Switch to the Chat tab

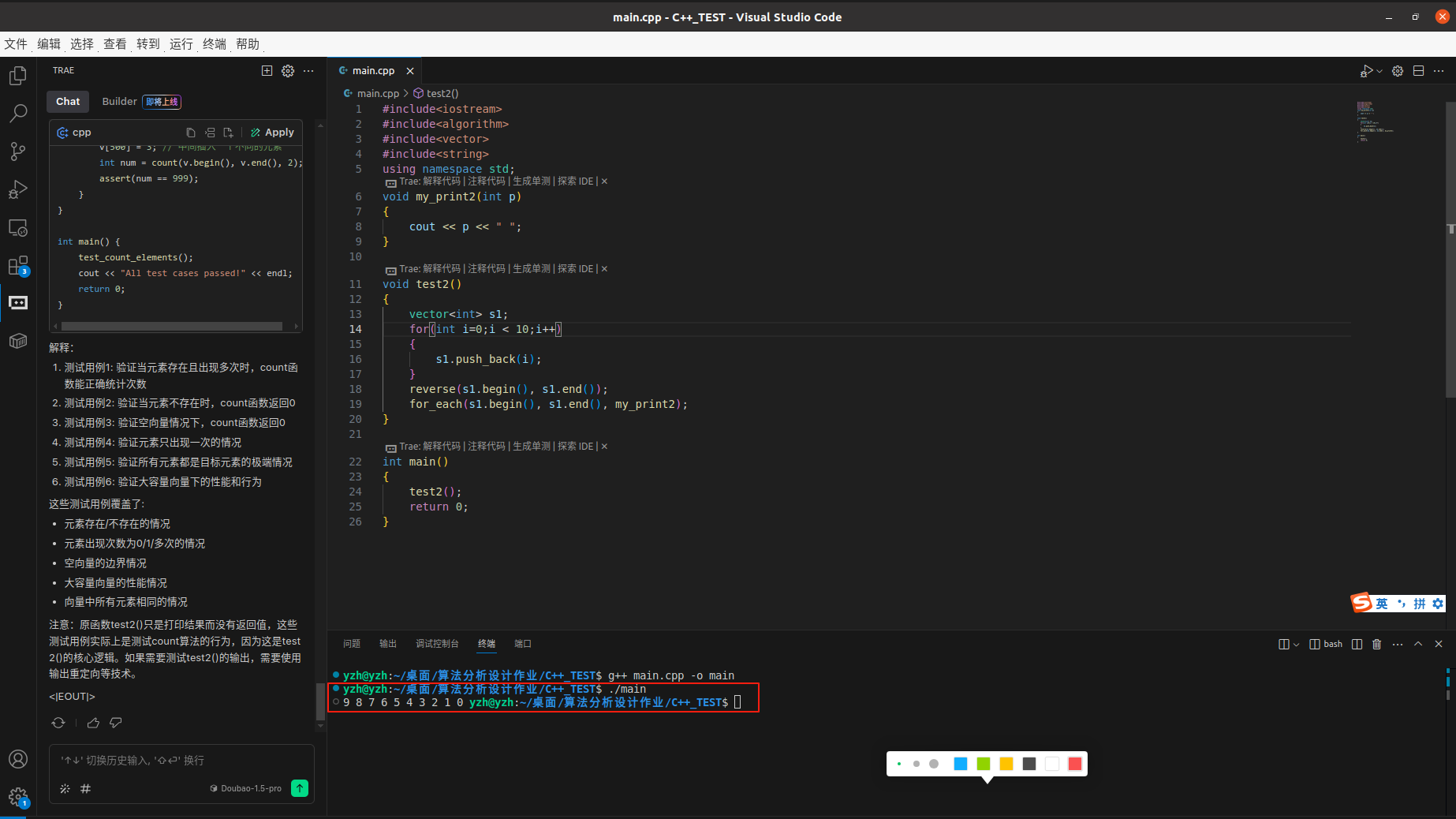point(68,102)
